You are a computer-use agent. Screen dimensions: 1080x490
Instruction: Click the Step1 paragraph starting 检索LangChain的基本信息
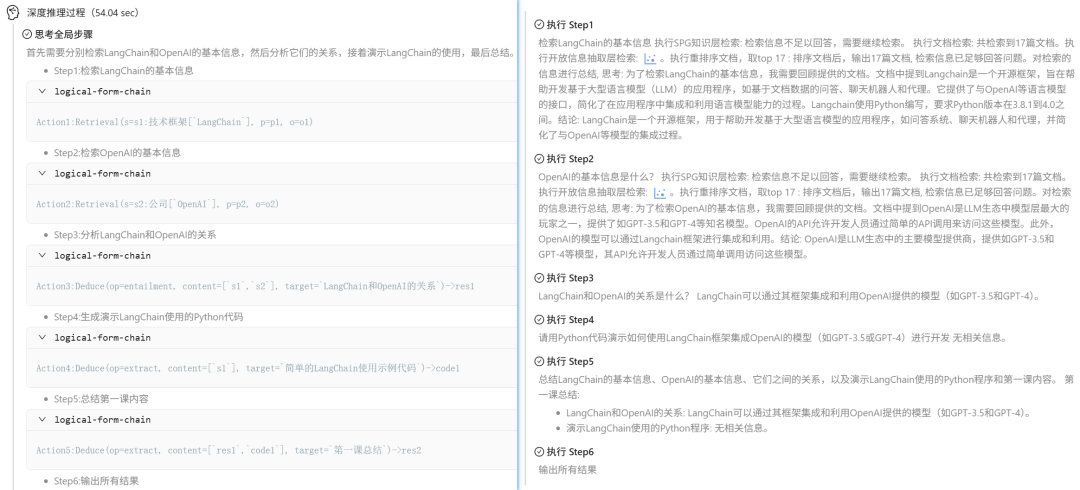806,89
